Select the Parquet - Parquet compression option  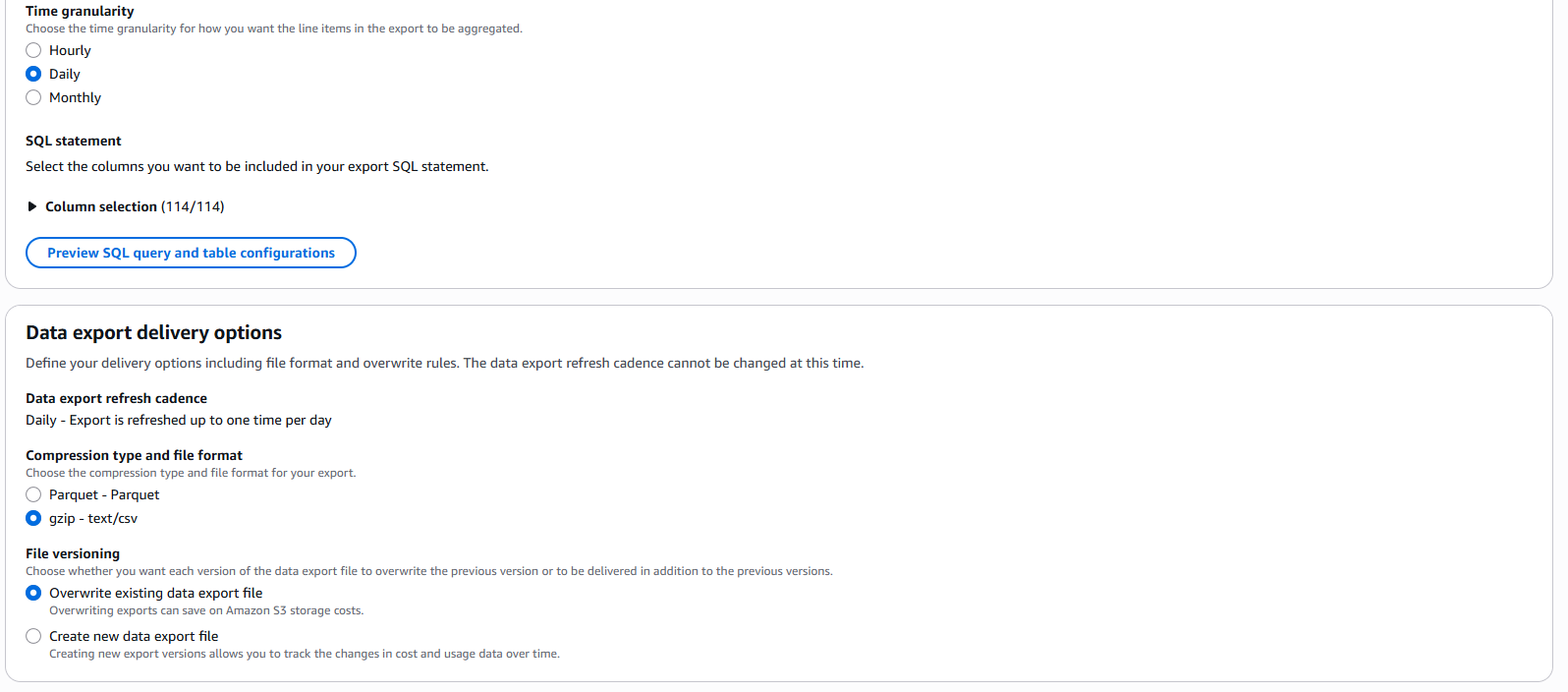32,494
